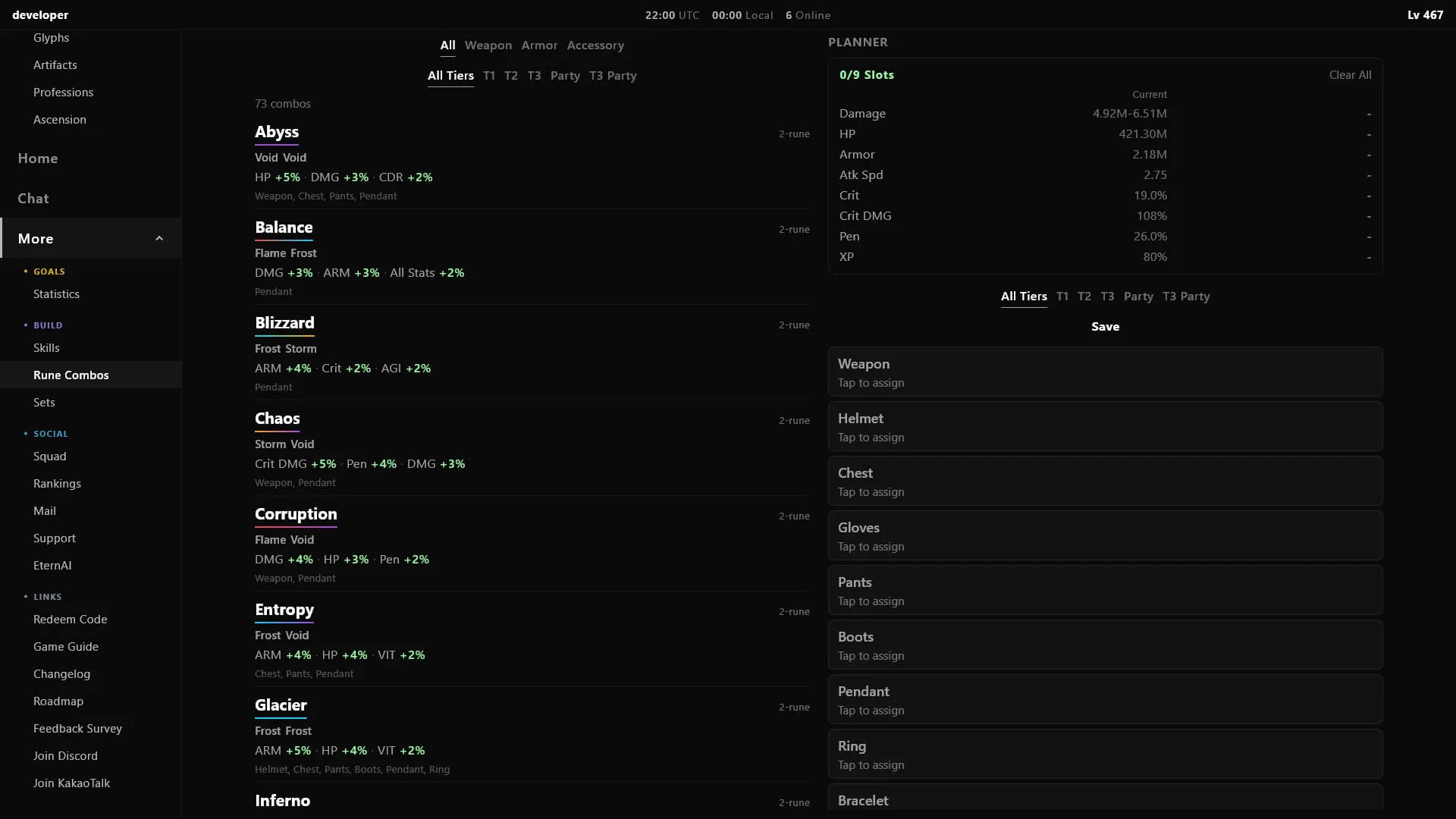The image size is (1456, 819).
Task: Collapse the More section chevron
Action: pos(159,238)
